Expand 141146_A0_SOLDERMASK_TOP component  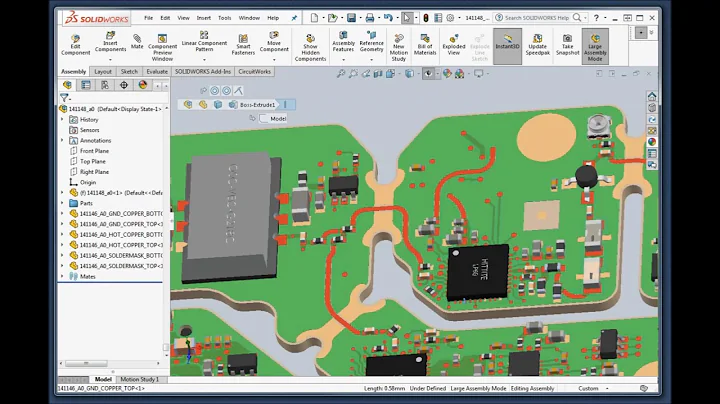coord(62,266)
